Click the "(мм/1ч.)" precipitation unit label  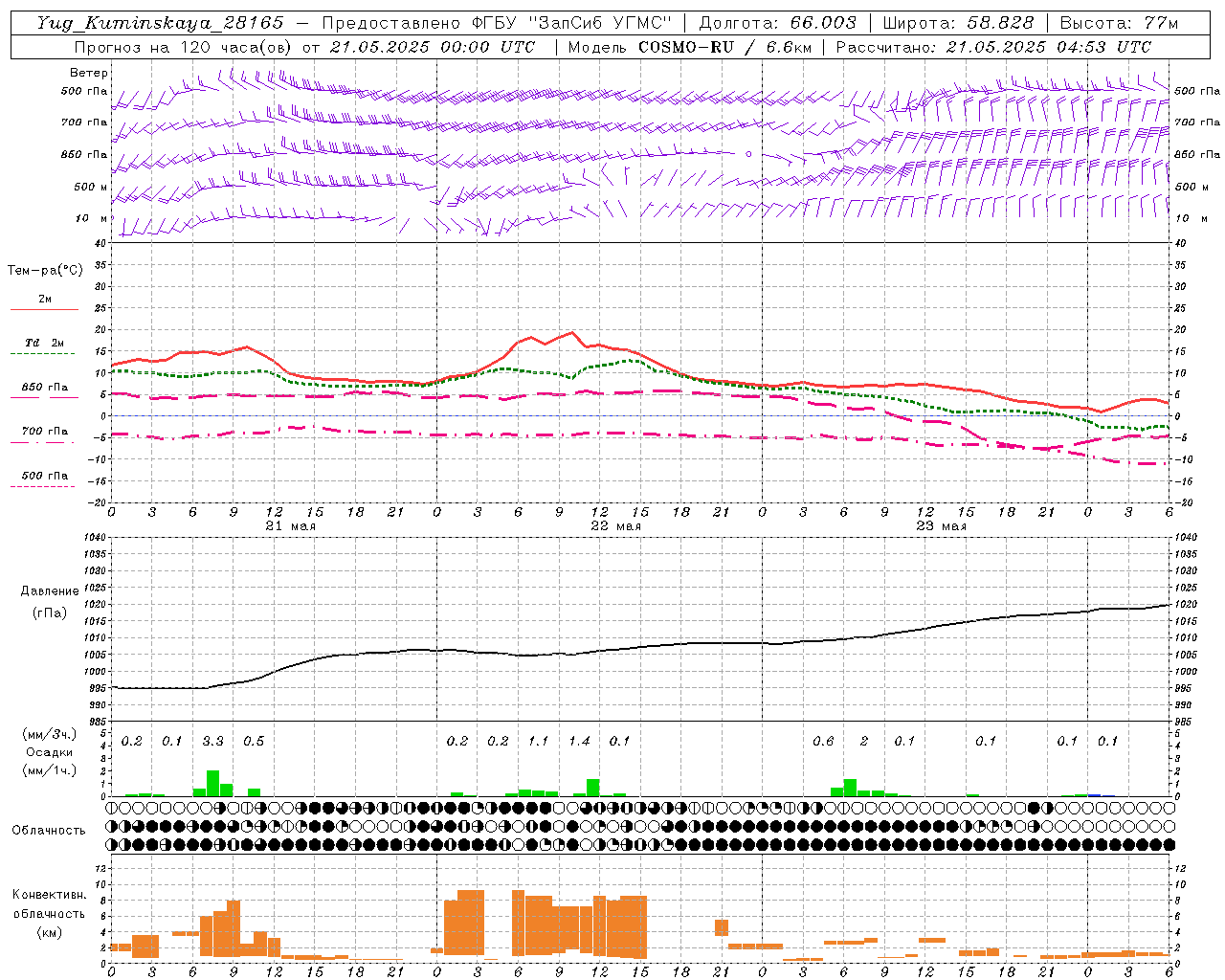(x=50, y=770)
